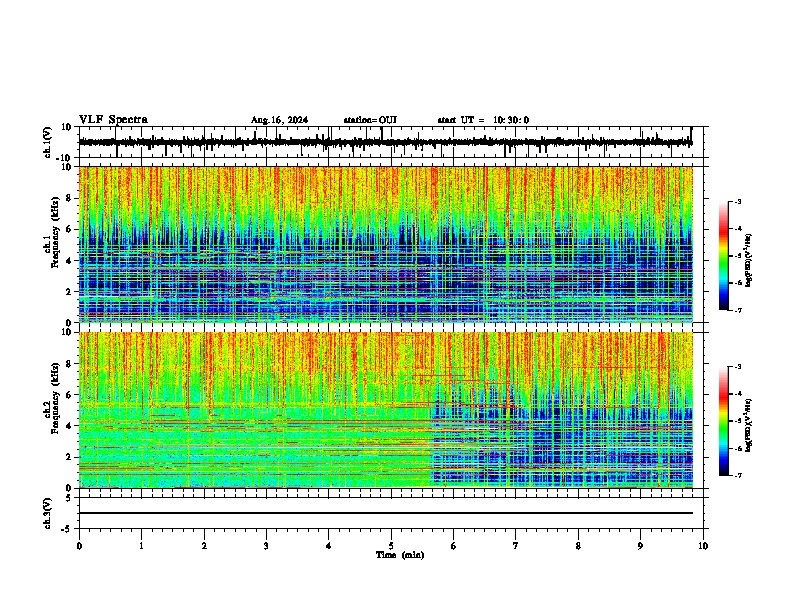Click time axis tick label '5'
This screenshot has height=612, width=792.
click(x=391, y=546)
